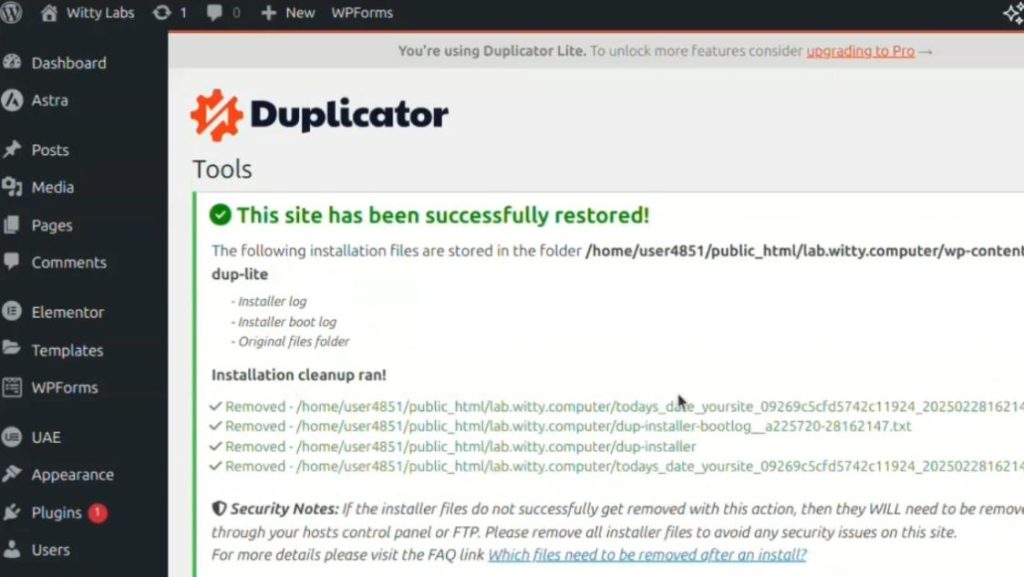1024x577 pixels.
Task: Open the Media library menu
Action: click(52, 187)
